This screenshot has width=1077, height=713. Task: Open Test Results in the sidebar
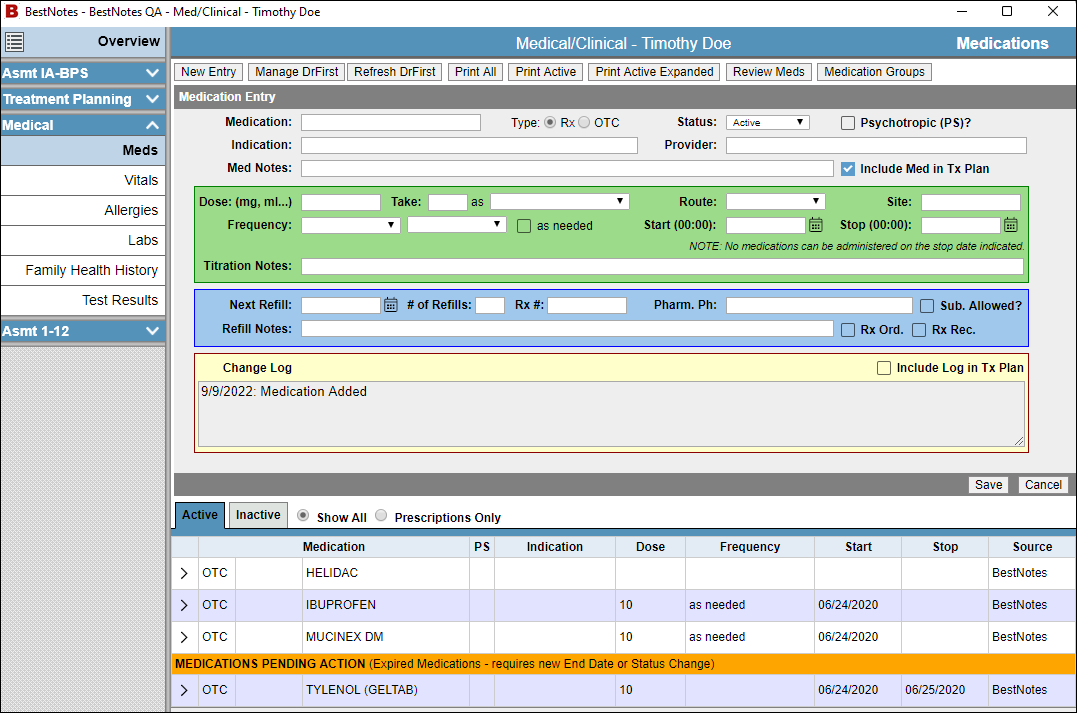point(83,300)
